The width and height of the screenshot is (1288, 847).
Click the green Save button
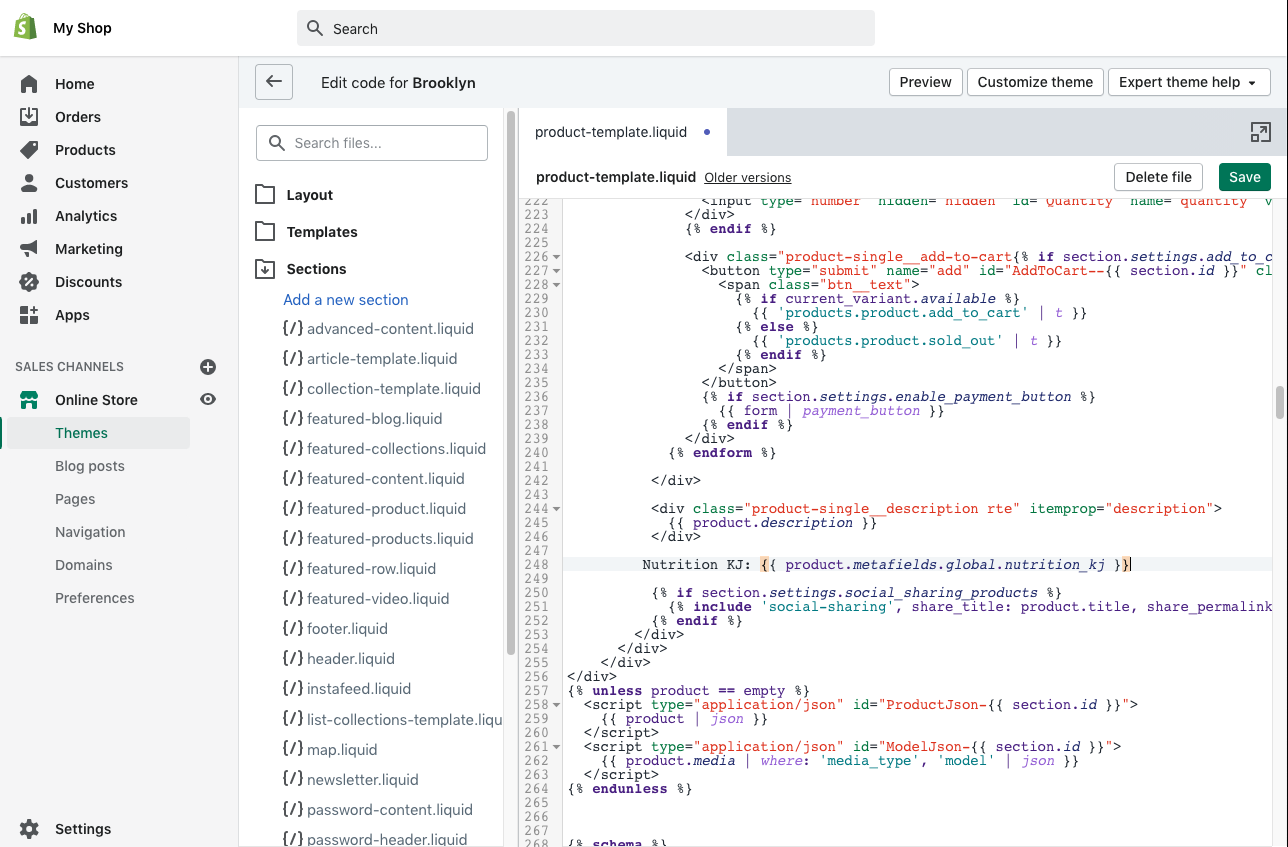point(1244,177)
